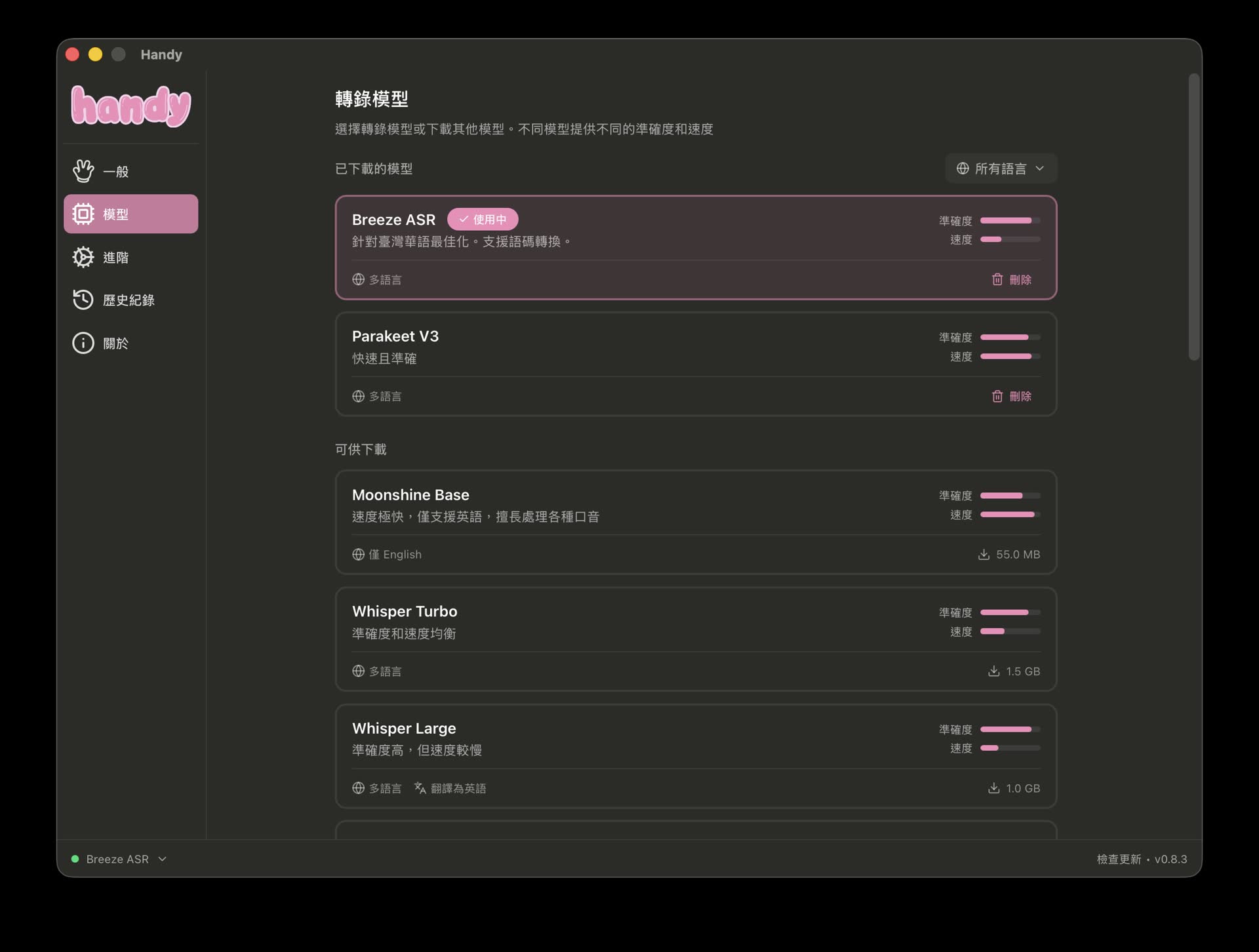1259x952 pixels.
Task: Click Breeze ASR 準確度 bar
Action: point(1010,220)
